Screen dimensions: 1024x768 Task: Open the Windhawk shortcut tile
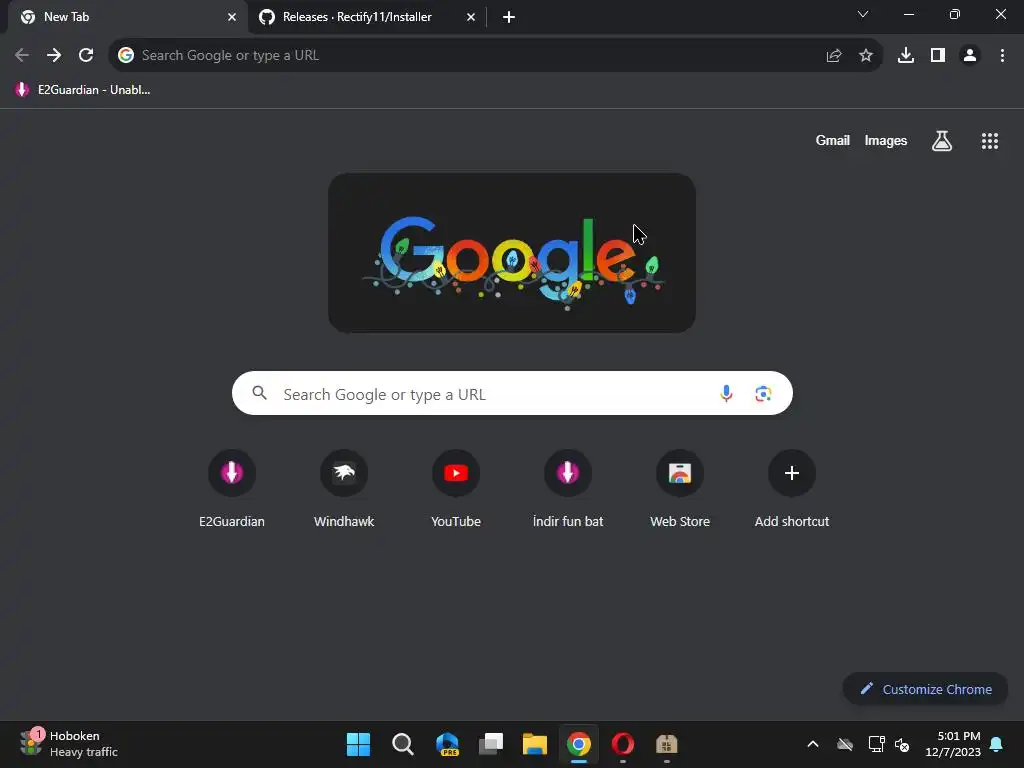coord(344,490)
